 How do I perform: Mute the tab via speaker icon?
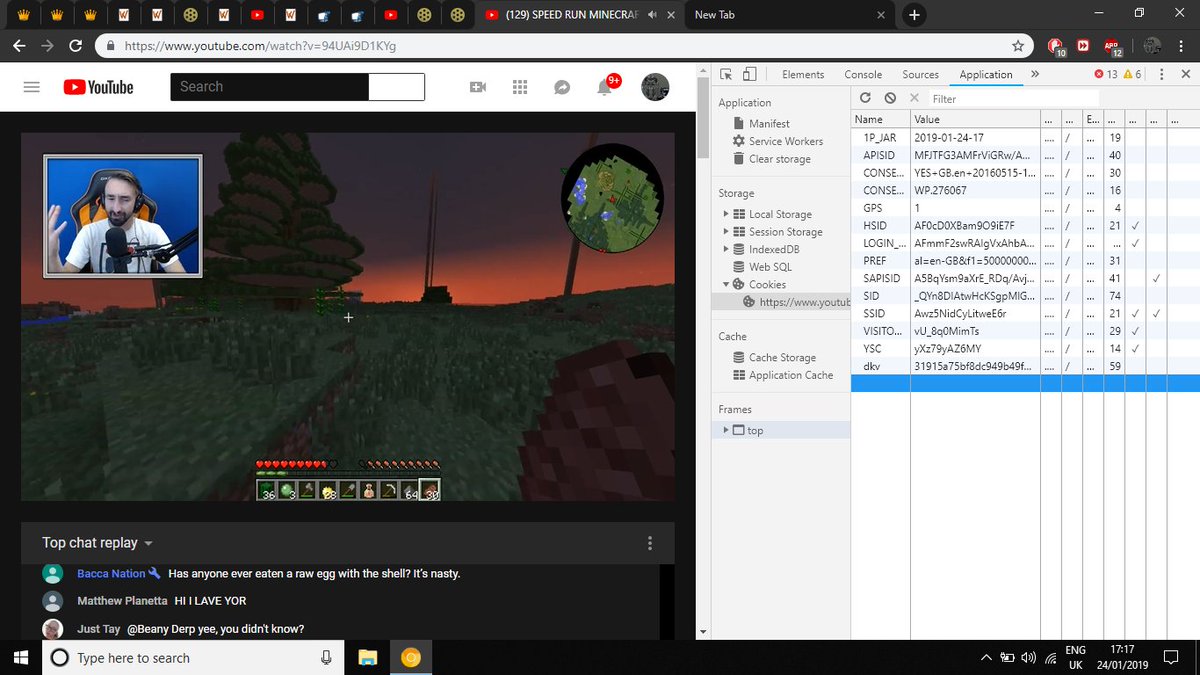654,15
